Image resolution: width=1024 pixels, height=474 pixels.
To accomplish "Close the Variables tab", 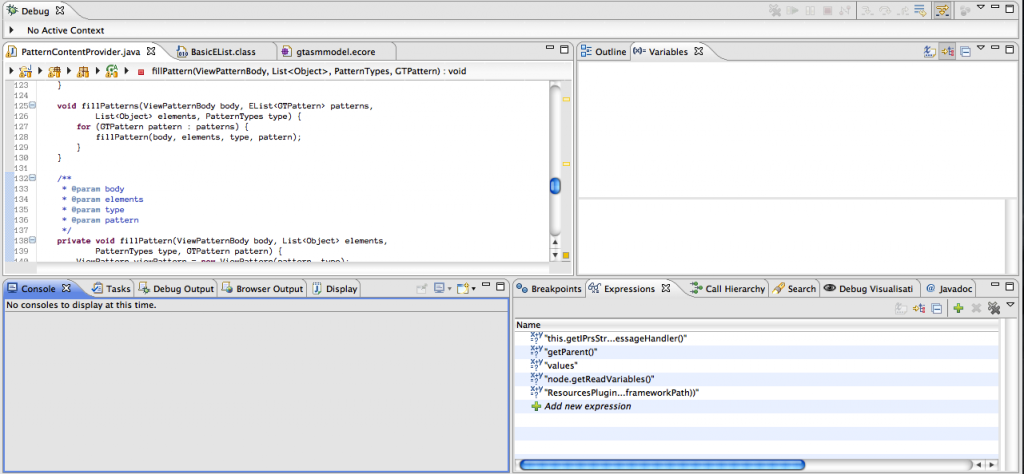I will click(x=698, y=51).
